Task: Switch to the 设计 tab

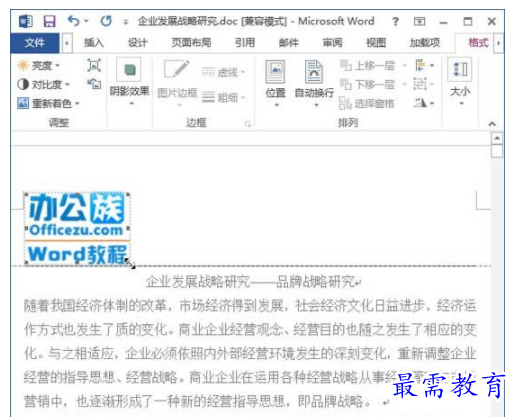Action: click(x=138, y=43)
